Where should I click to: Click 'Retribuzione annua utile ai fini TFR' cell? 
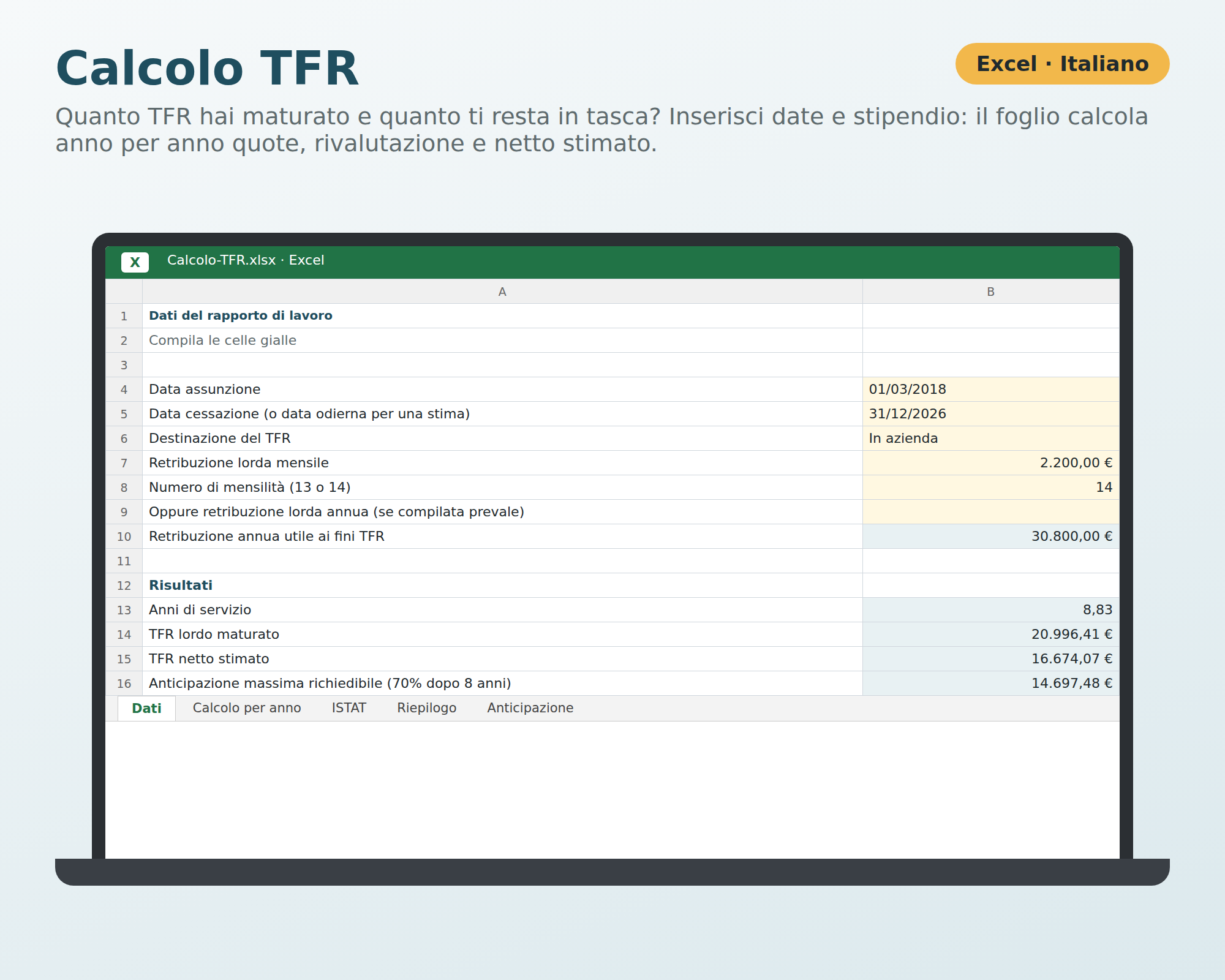tap(502, 537)
